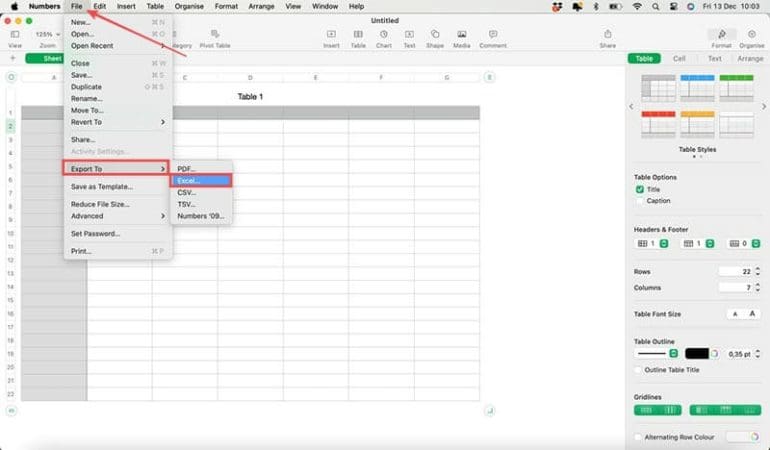The height and width of the screenshot is (450, 770).
Task: Click the add-row handle below the table
Action: (x=11, y=410)
